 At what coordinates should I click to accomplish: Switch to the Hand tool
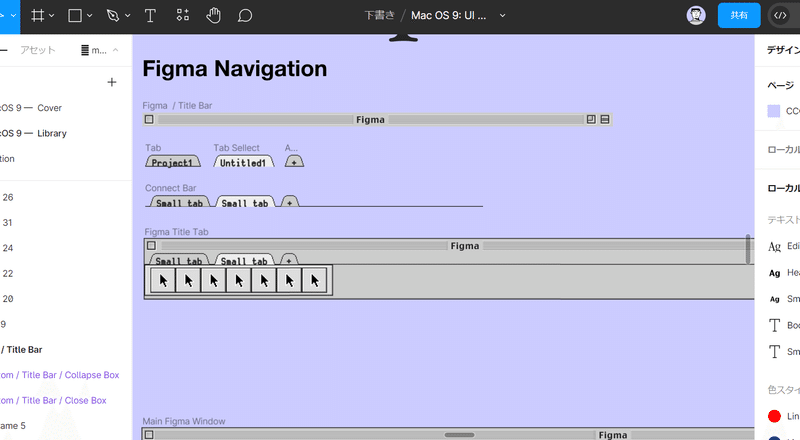click(x=213, y=15)
